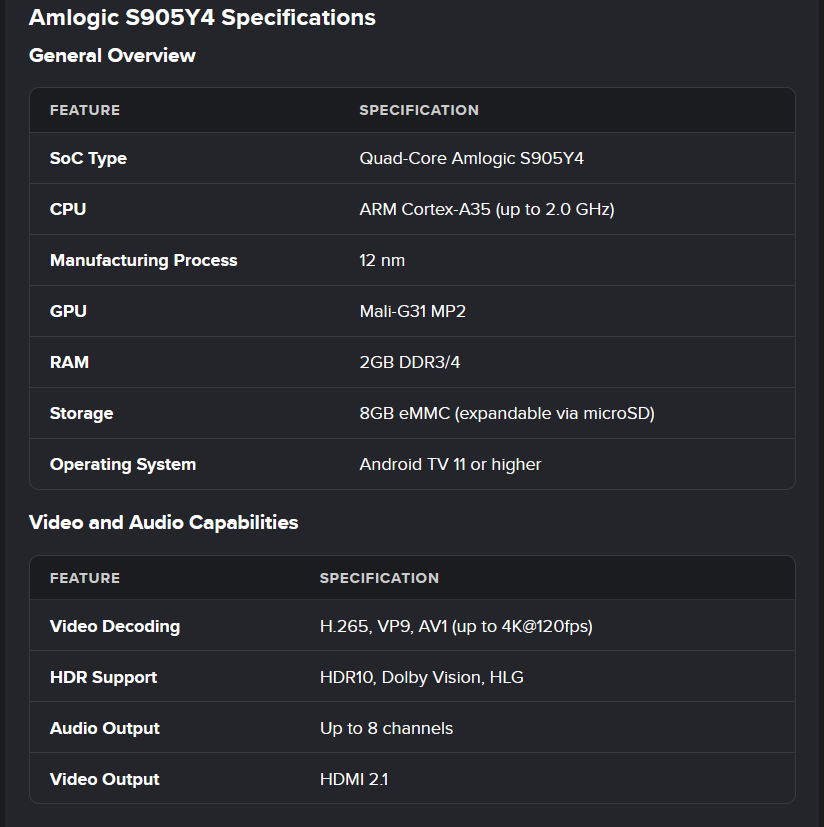Click the Mali-G31 MP2 specification

coord(412,311)
